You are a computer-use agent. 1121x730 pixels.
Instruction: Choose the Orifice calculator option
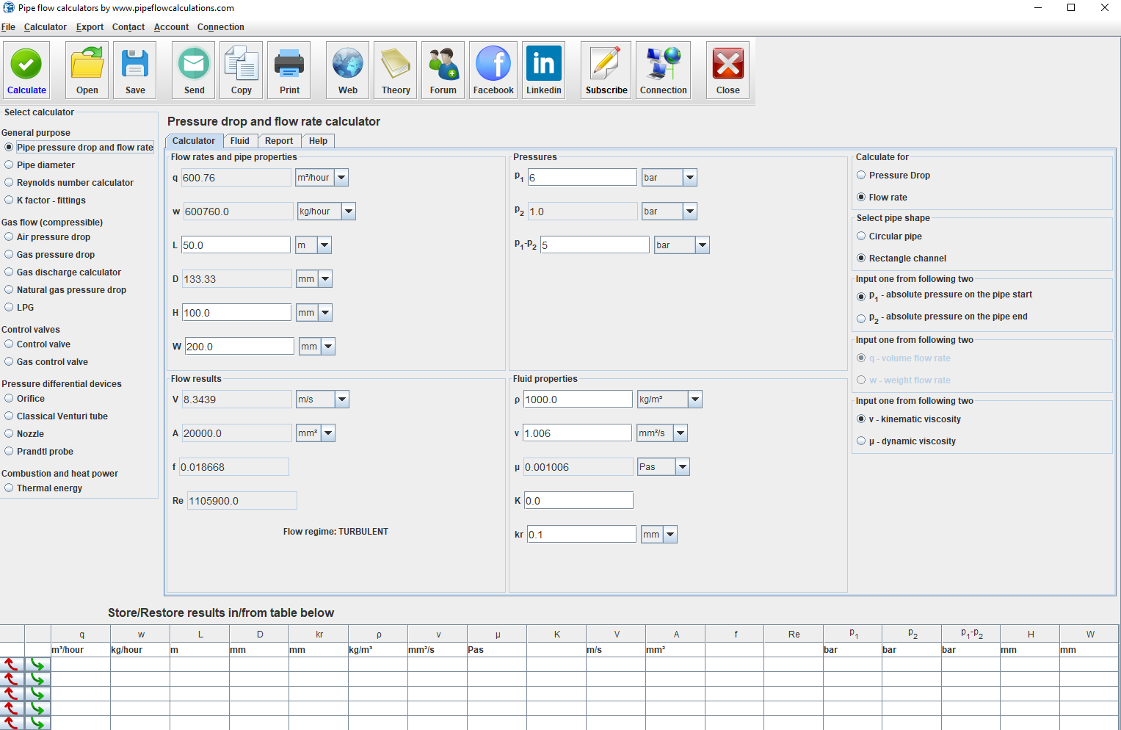10,398
